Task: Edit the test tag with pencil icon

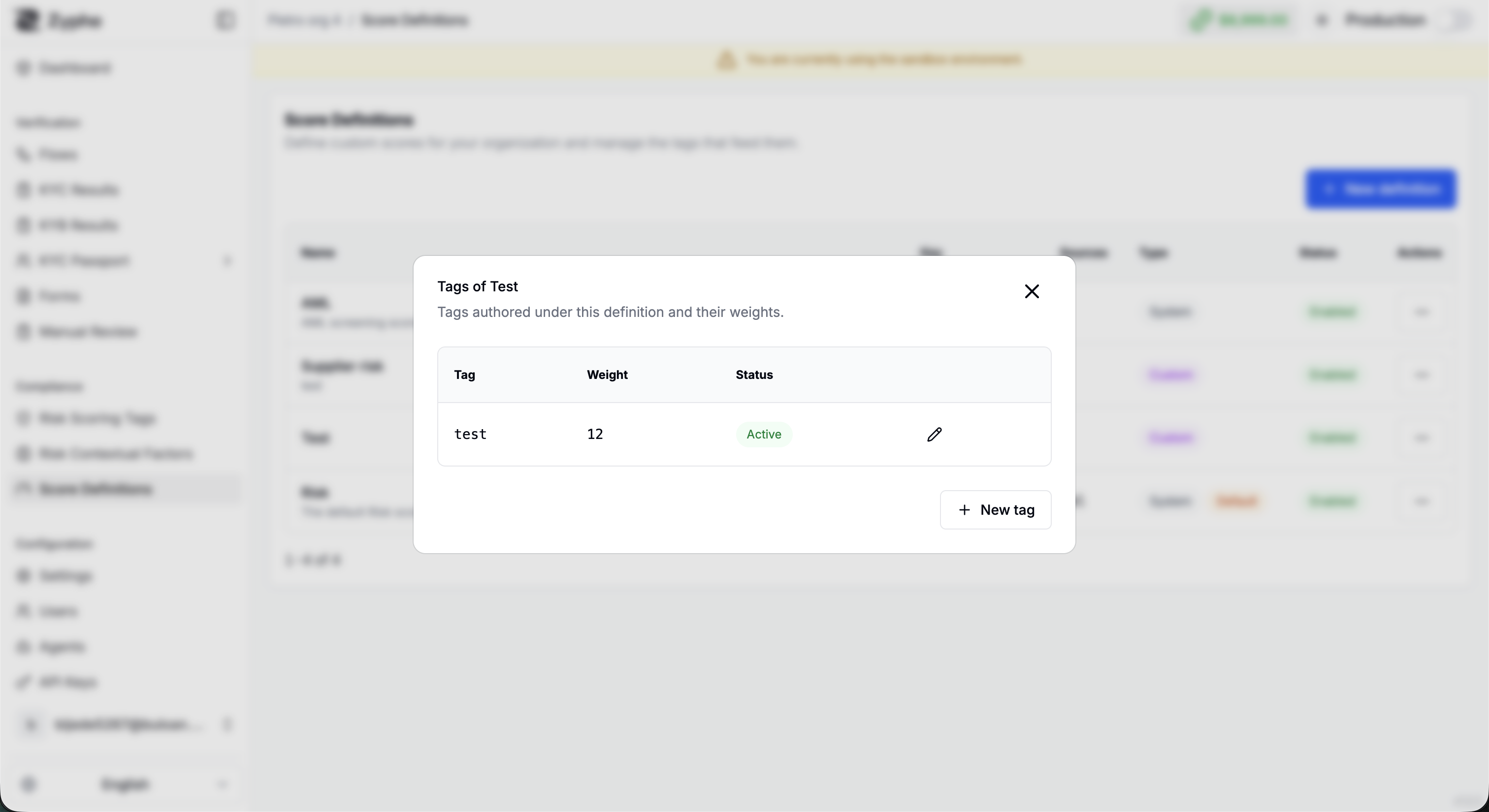Action: 935,435
